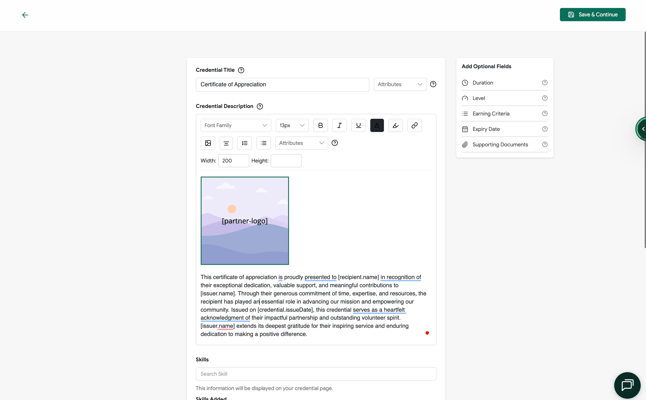Screen dimensions: 646x400
Task: Click the Duration clock icon
Action: 465,83
